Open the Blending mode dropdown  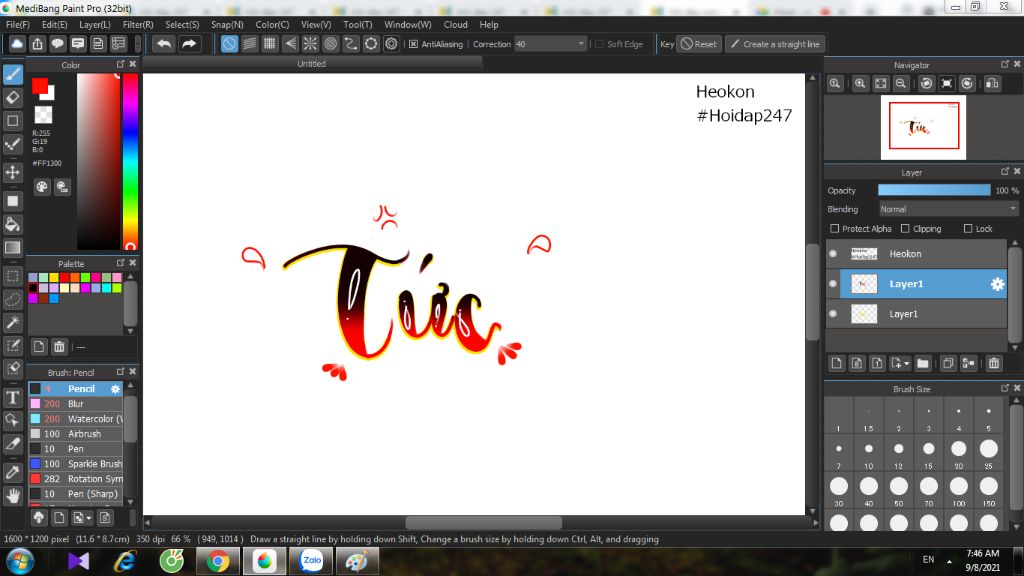[x=948, y=209]
